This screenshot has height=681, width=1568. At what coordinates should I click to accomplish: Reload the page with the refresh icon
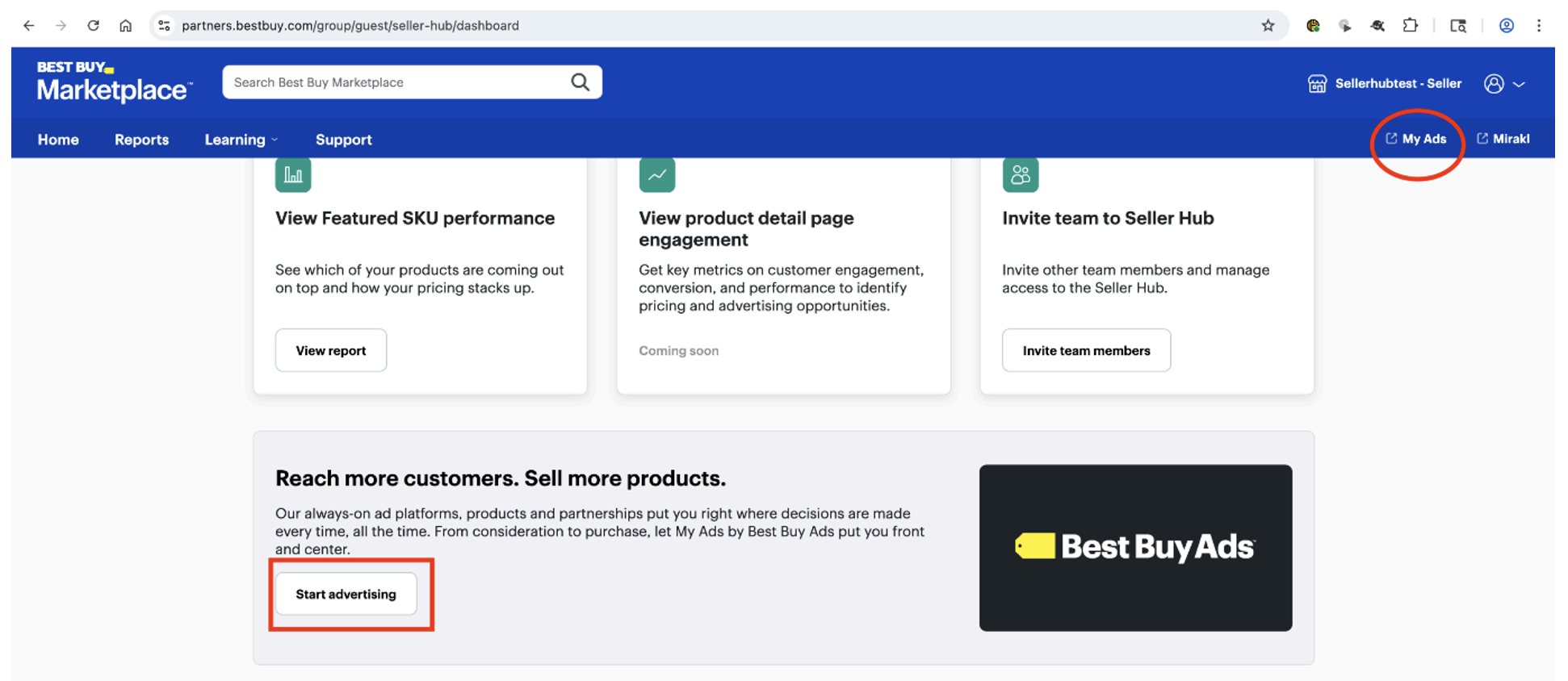point(93,26)
